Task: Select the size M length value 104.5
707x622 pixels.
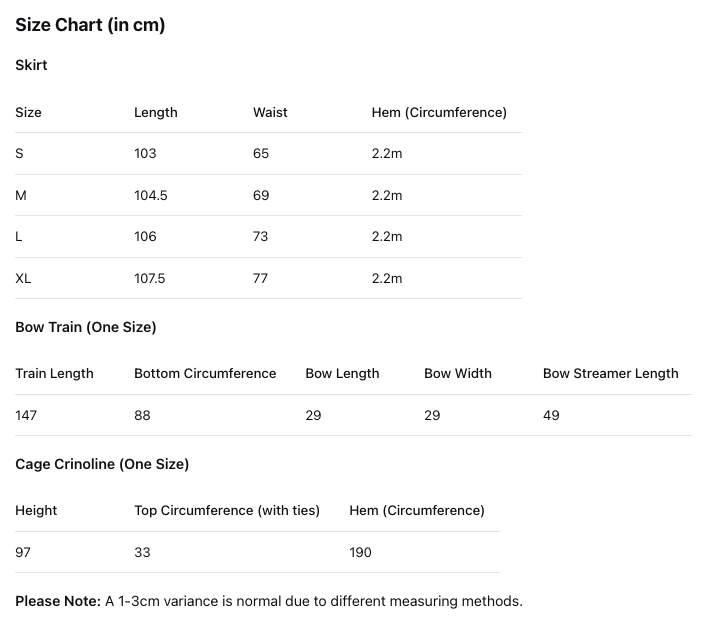Action: [x=151, y=195]
